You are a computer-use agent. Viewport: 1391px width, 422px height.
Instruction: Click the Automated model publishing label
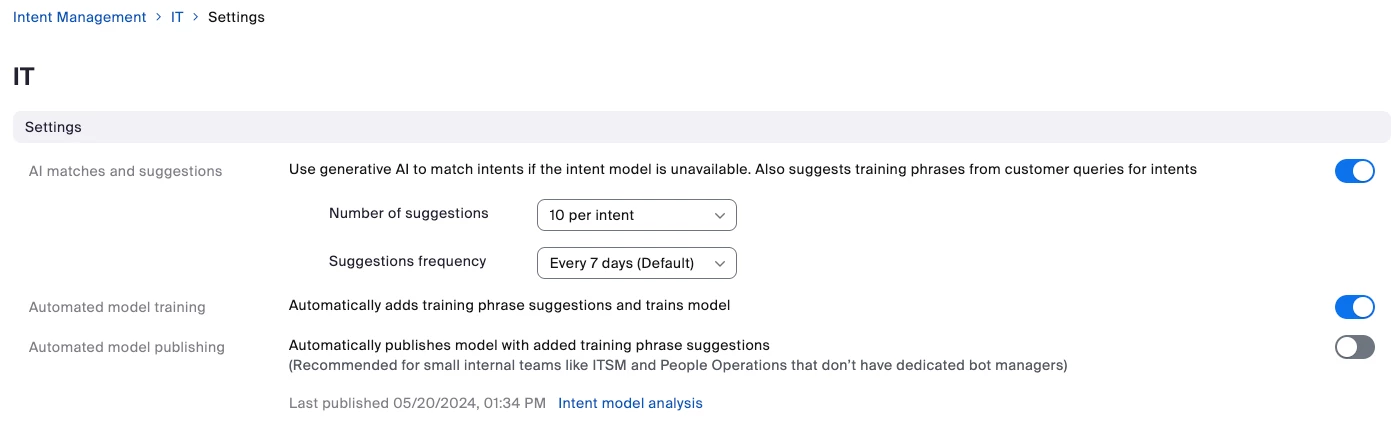(126, 347)
